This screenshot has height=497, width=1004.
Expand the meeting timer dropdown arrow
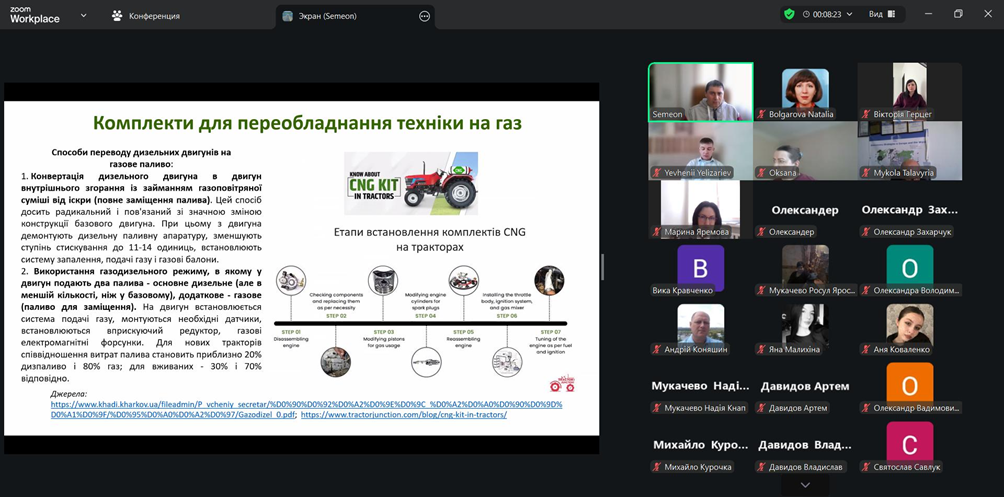(850, 15)
